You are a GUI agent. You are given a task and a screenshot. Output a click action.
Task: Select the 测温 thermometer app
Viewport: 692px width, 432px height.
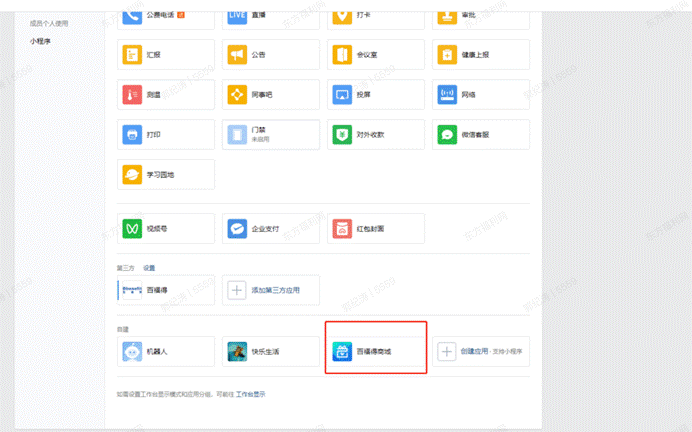(x=165, y=95)
